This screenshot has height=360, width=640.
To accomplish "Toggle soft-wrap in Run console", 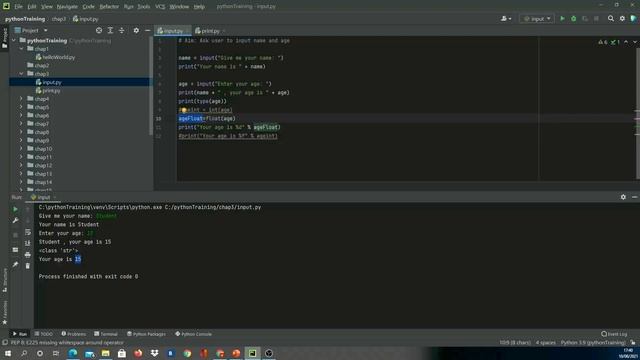I will click(x=28, y=232).
